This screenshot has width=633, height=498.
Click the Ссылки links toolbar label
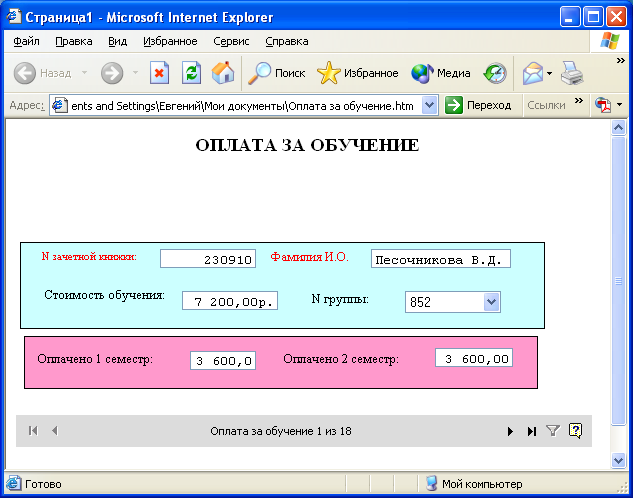coord(546,105)
